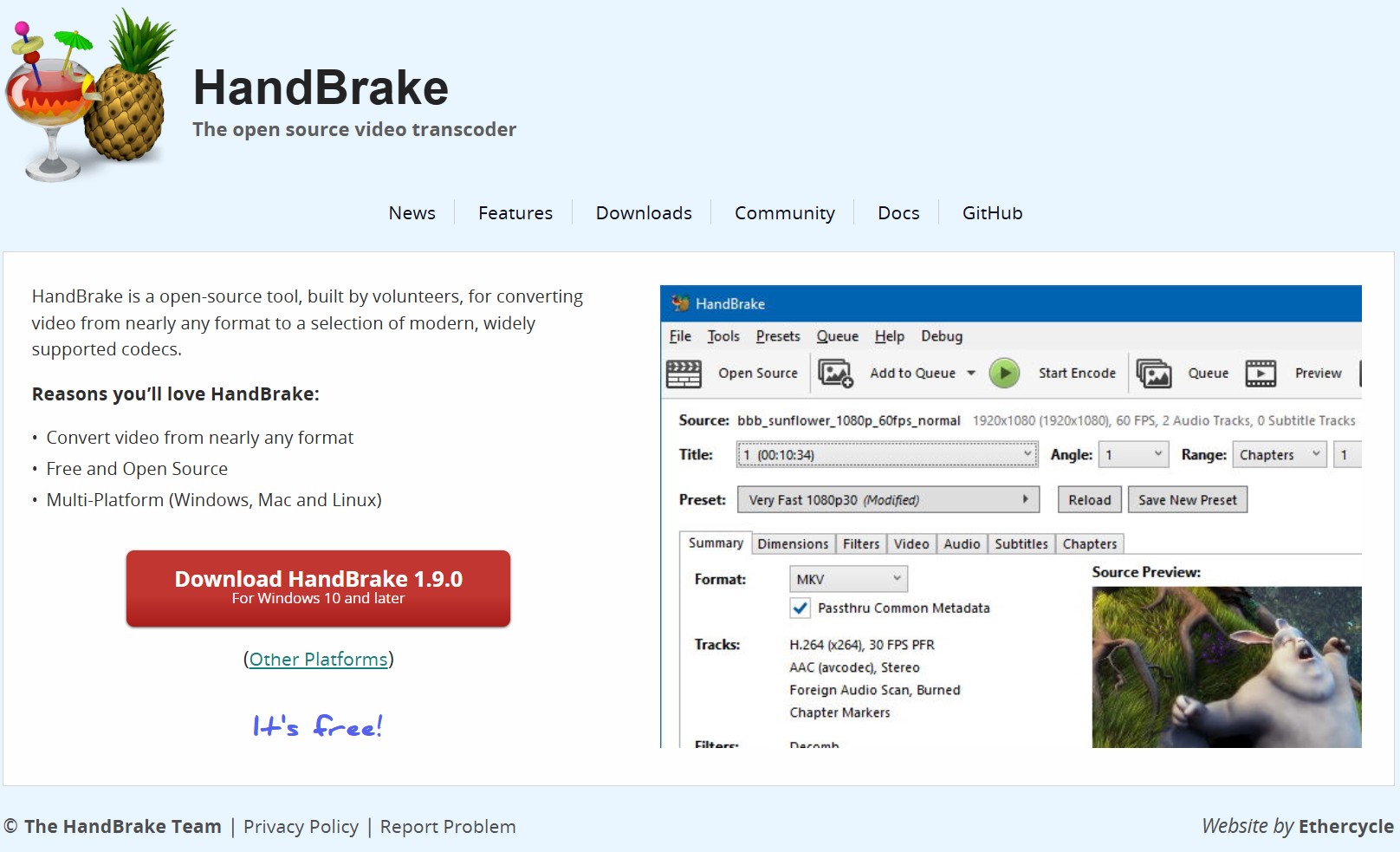Switch to the Video tab
The width and height of the screenshot is (1400, 852).
911,543
